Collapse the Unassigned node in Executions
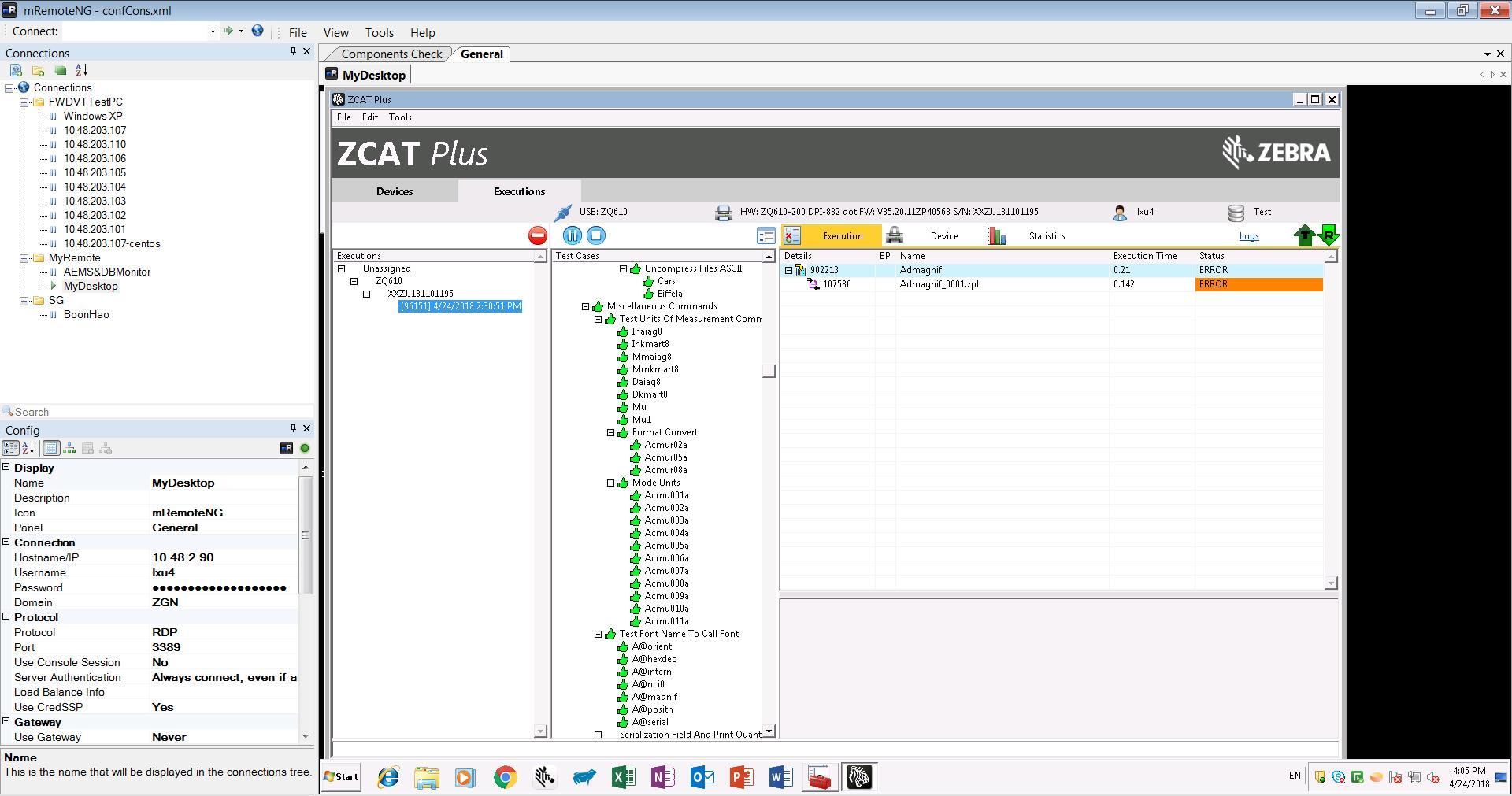Screen dimensions: 1512x796 click(x=342, y=268)
